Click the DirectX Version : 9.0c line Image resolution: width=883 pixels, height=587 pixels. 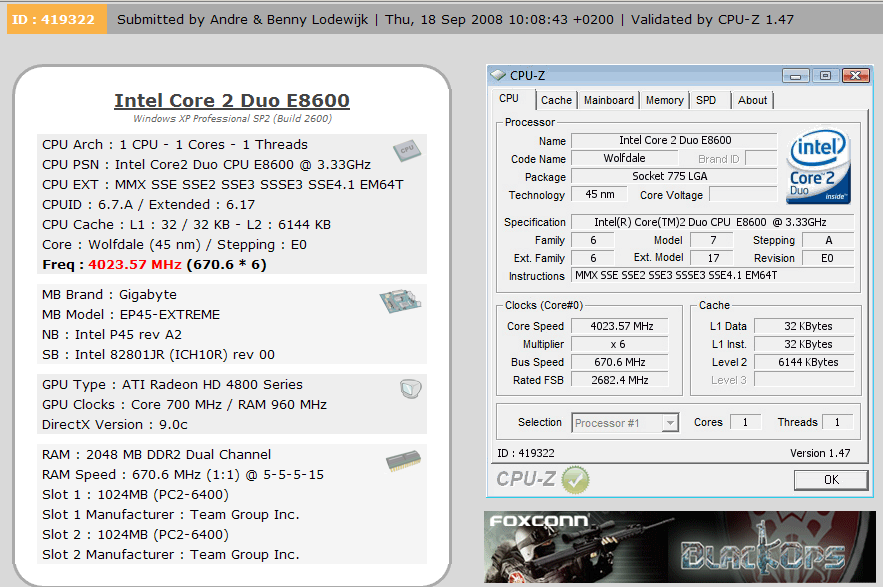pyautogui.click(x=115, y=425)
